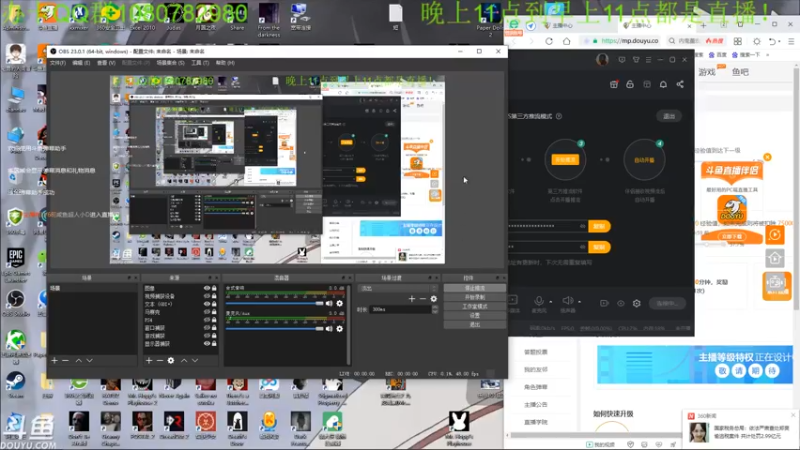Expand the speaker dropdown arrow in Douyu companion
The height and width of the screenshot is (450, 800).
[x=580, y=302]
